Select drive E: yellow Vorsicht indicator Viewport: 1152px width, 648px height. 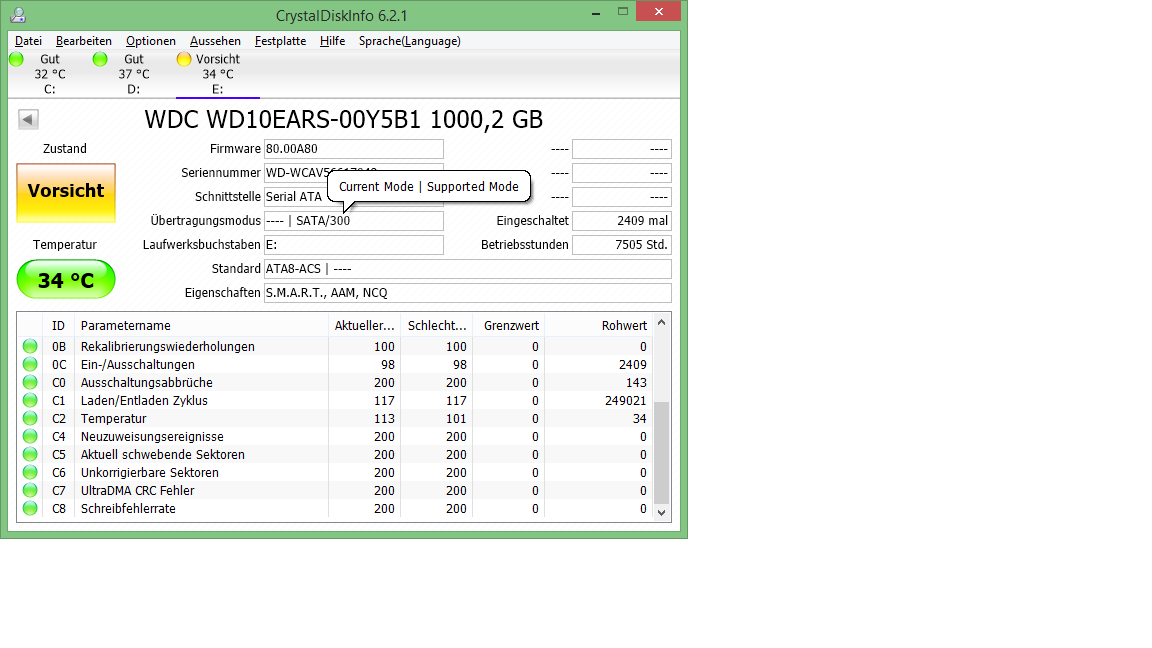point(184,60)
